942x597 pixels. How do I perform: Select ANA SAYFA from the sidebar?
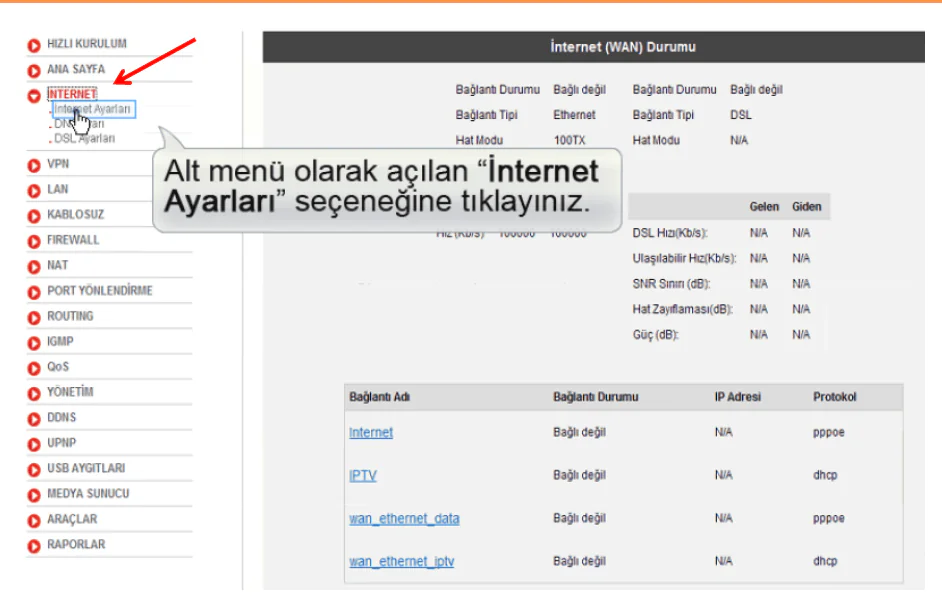click(75, 69)
